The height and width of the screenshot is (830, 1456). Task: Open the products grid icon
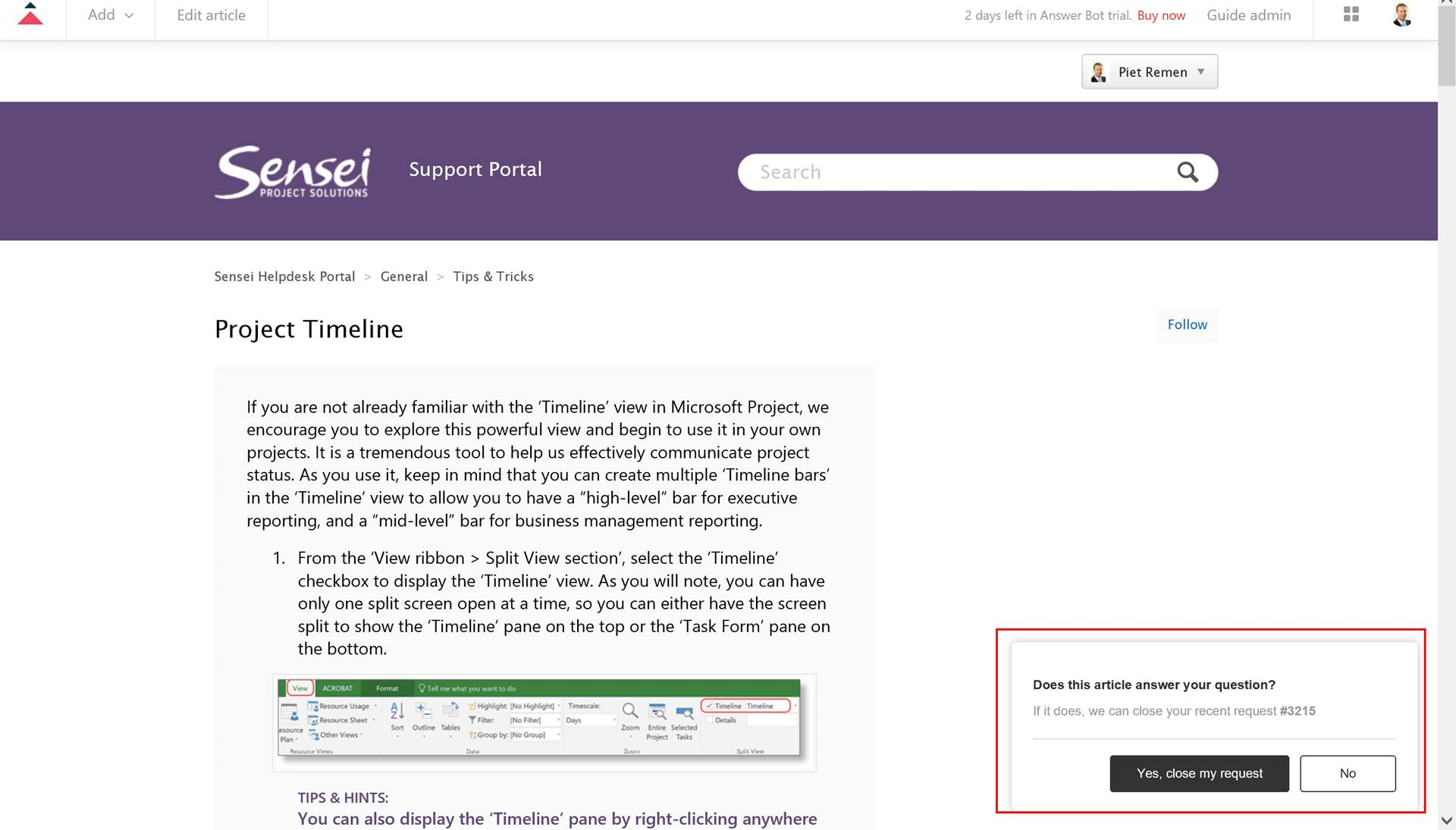[1351, 14]
